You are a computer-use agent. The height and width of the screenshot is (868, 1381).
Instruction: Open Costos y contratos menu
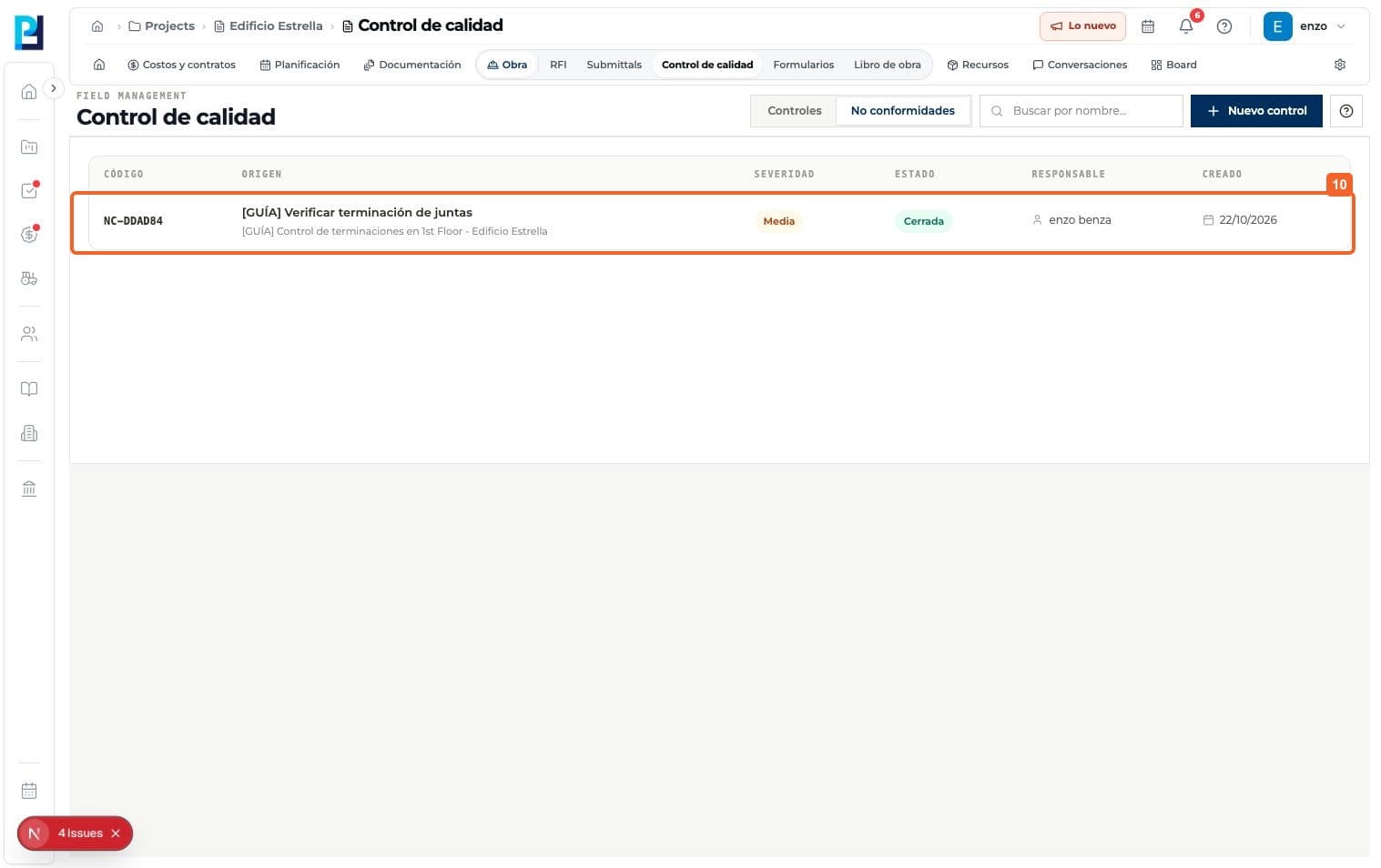click(181, 65)
